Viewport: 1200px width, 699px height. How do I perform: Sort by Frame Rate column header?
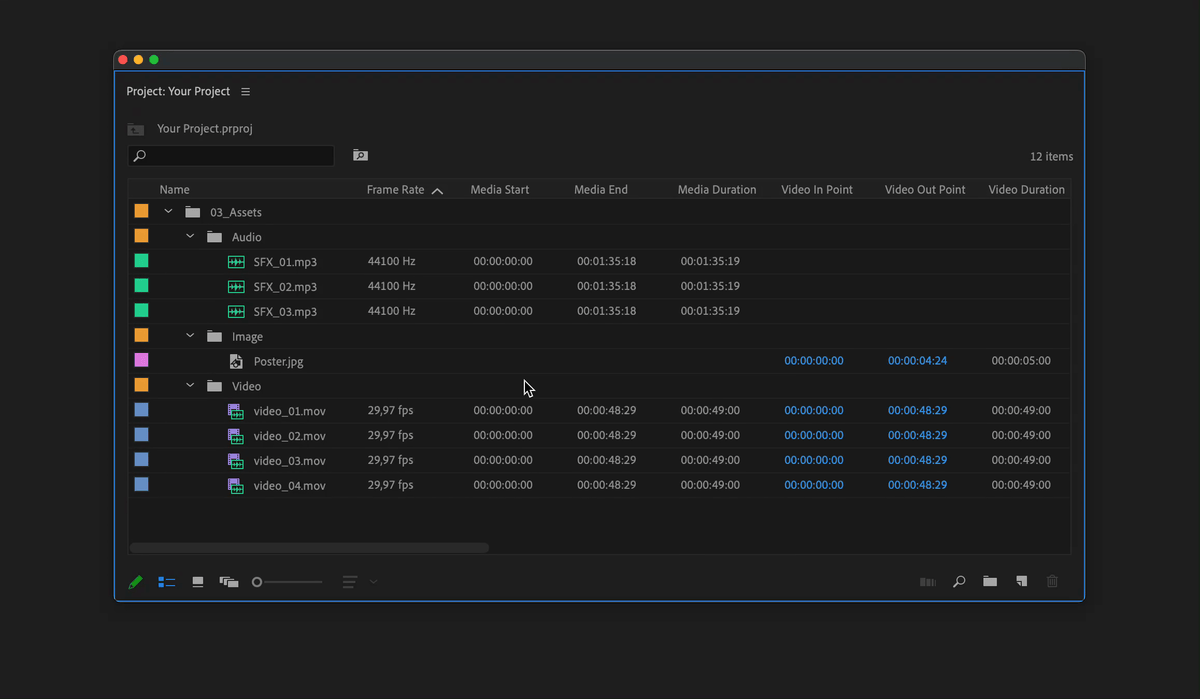coord(396,190)
